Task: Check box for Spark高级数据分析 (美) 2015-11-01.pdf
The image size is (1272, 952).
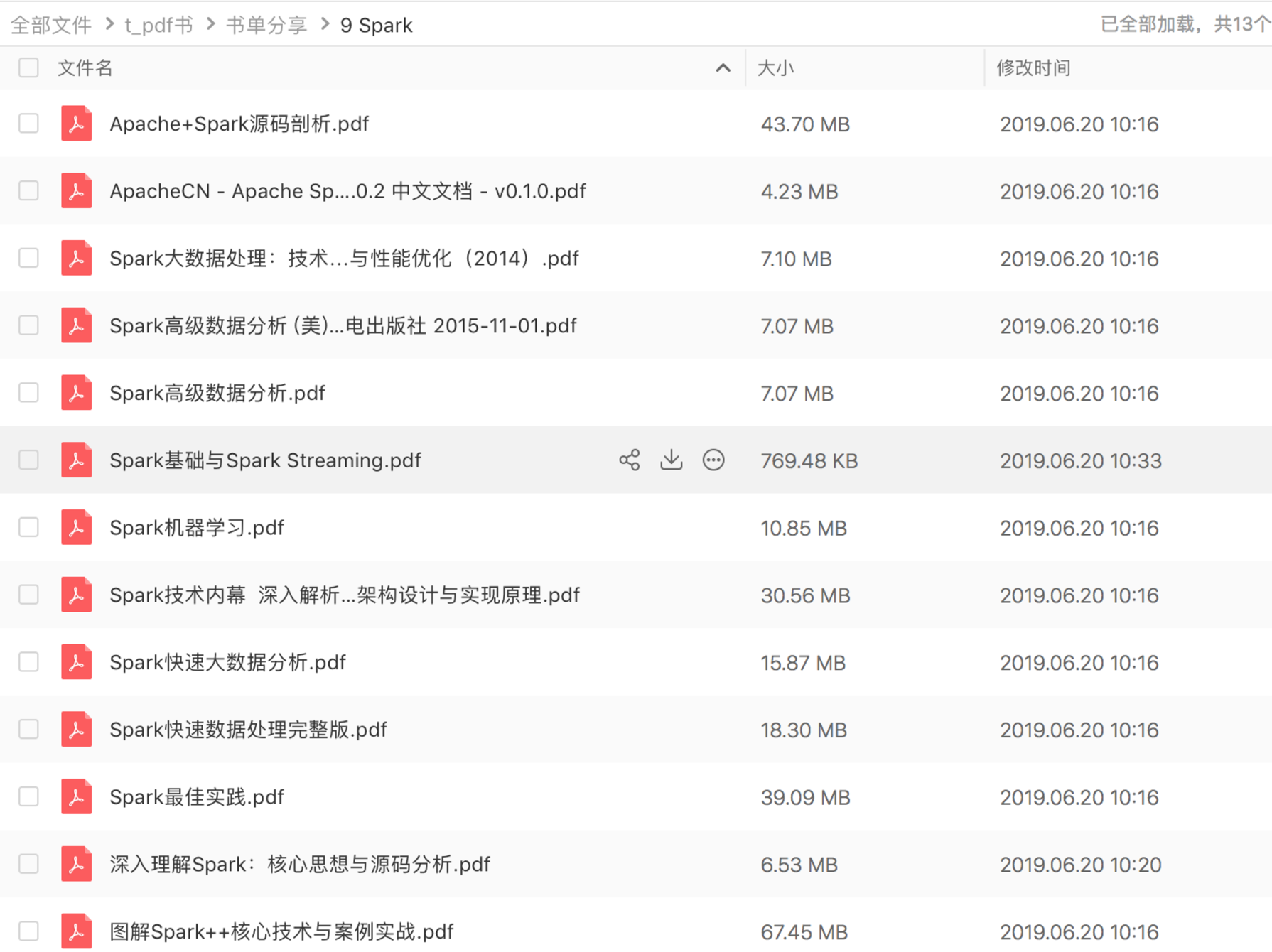Action: tap(28, 325)
